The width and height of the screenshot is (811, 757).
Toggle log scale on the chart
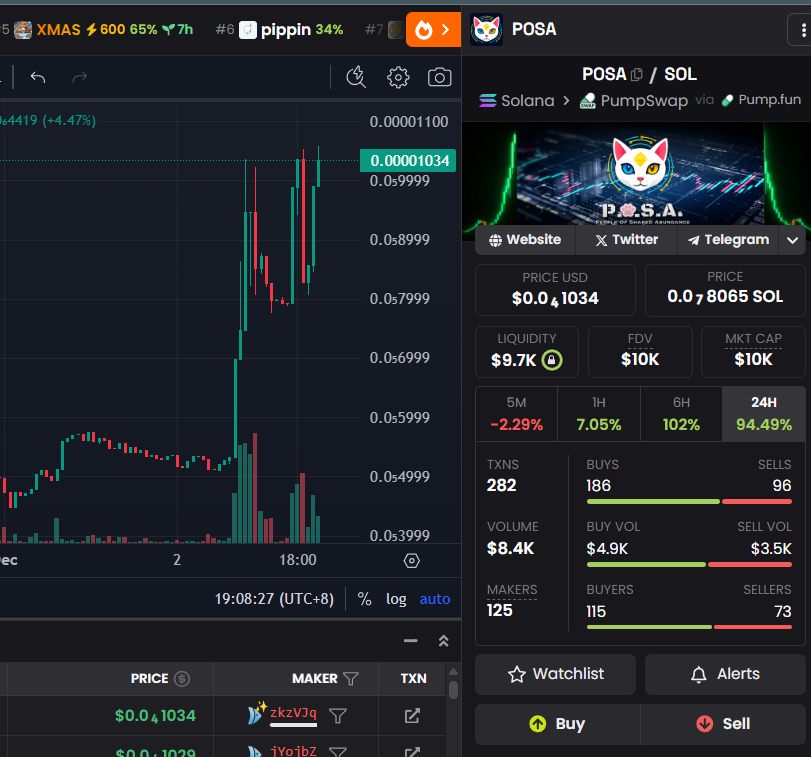(x=396, y=599)
